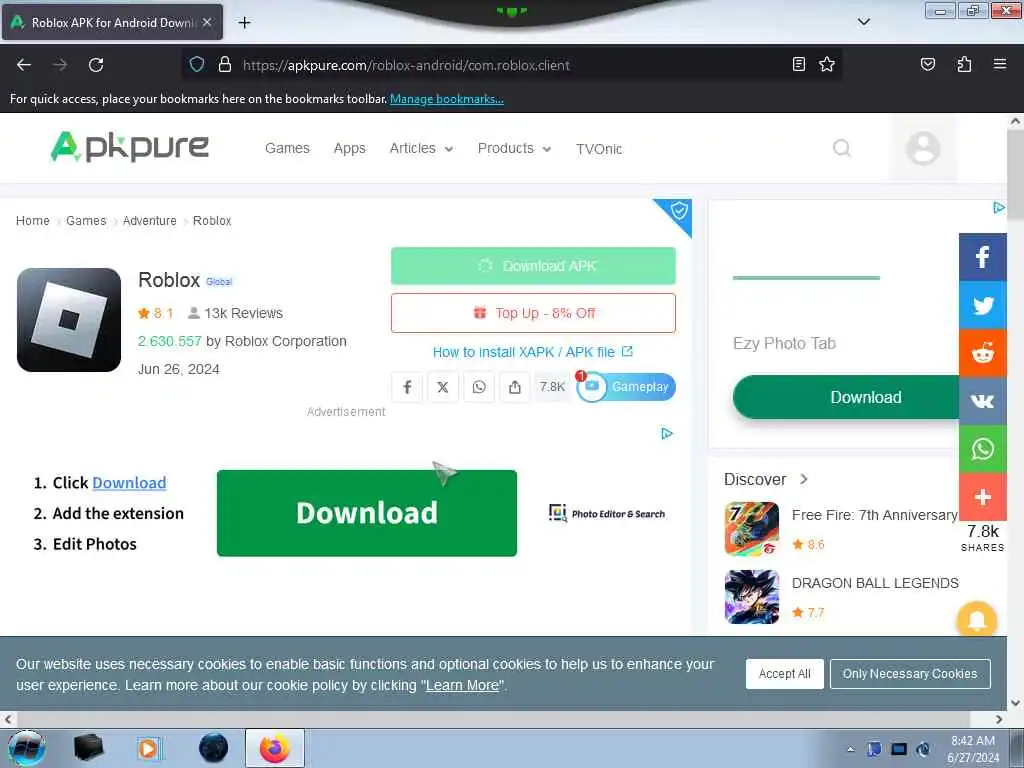Open DRAGON BALL LEGENDS game title
The height and width of the screenshot is (768, 1024).
point(875,583)
